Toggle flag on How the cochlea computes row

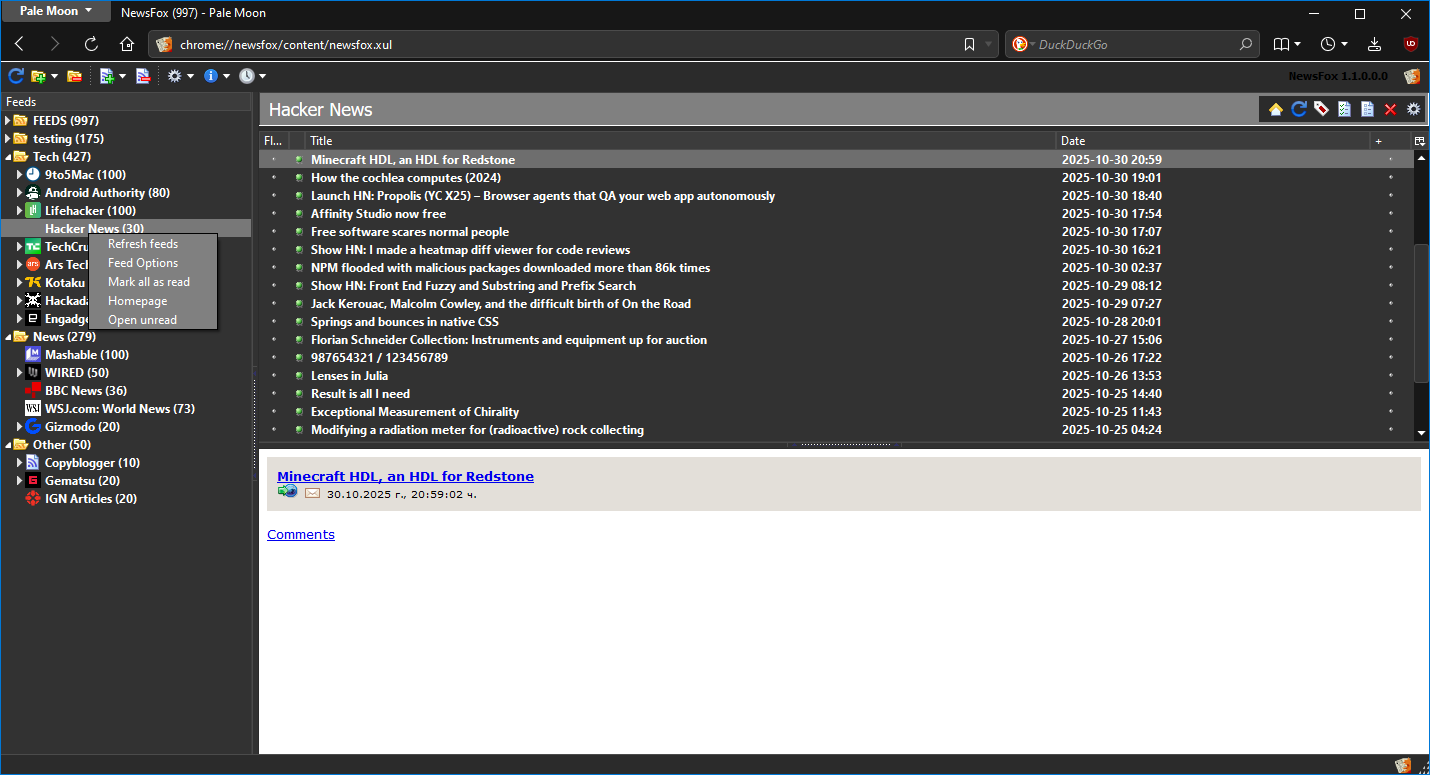point(273,178)
